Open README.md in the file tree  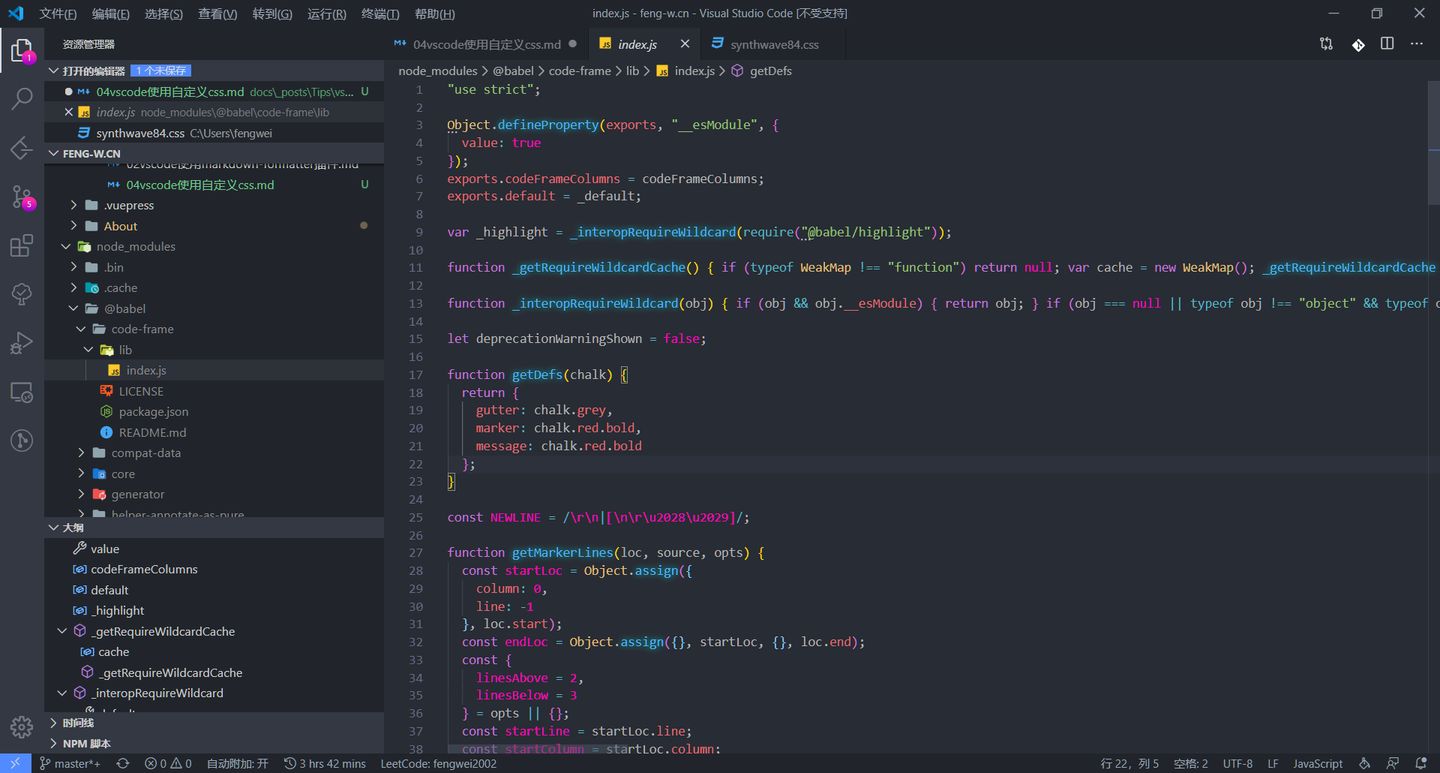click(x=152, y=432)
